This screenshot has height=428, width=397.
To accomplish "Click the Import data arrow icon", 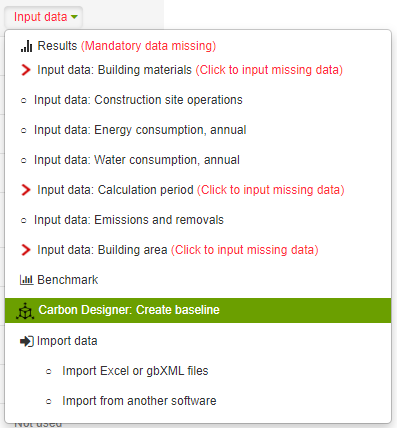I will coord(27,341).
